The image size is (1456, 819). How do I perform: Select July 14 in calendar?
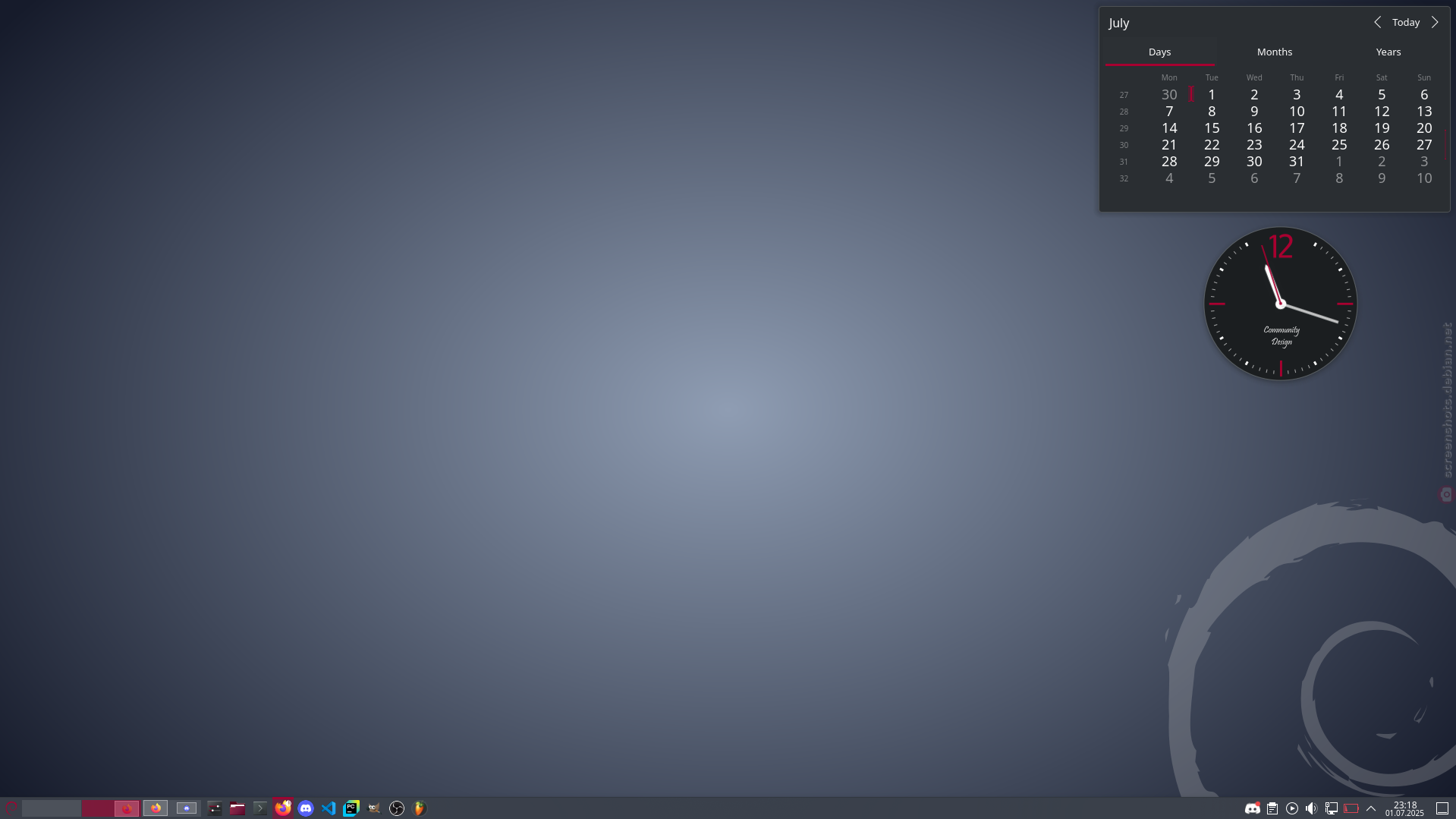[x=1169, y=128]
